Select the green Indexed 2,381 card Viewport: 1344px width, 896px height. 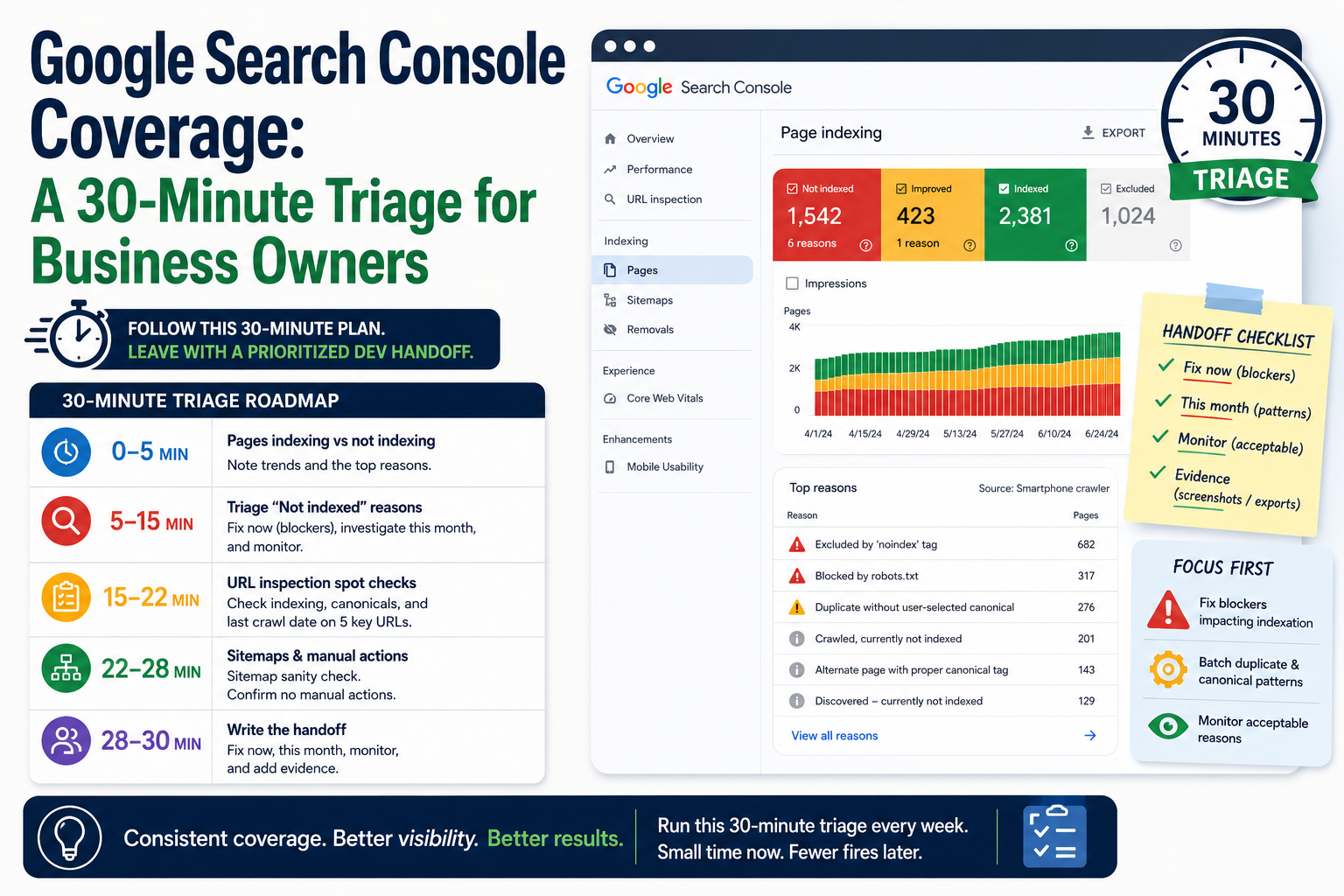point(1035,215)
